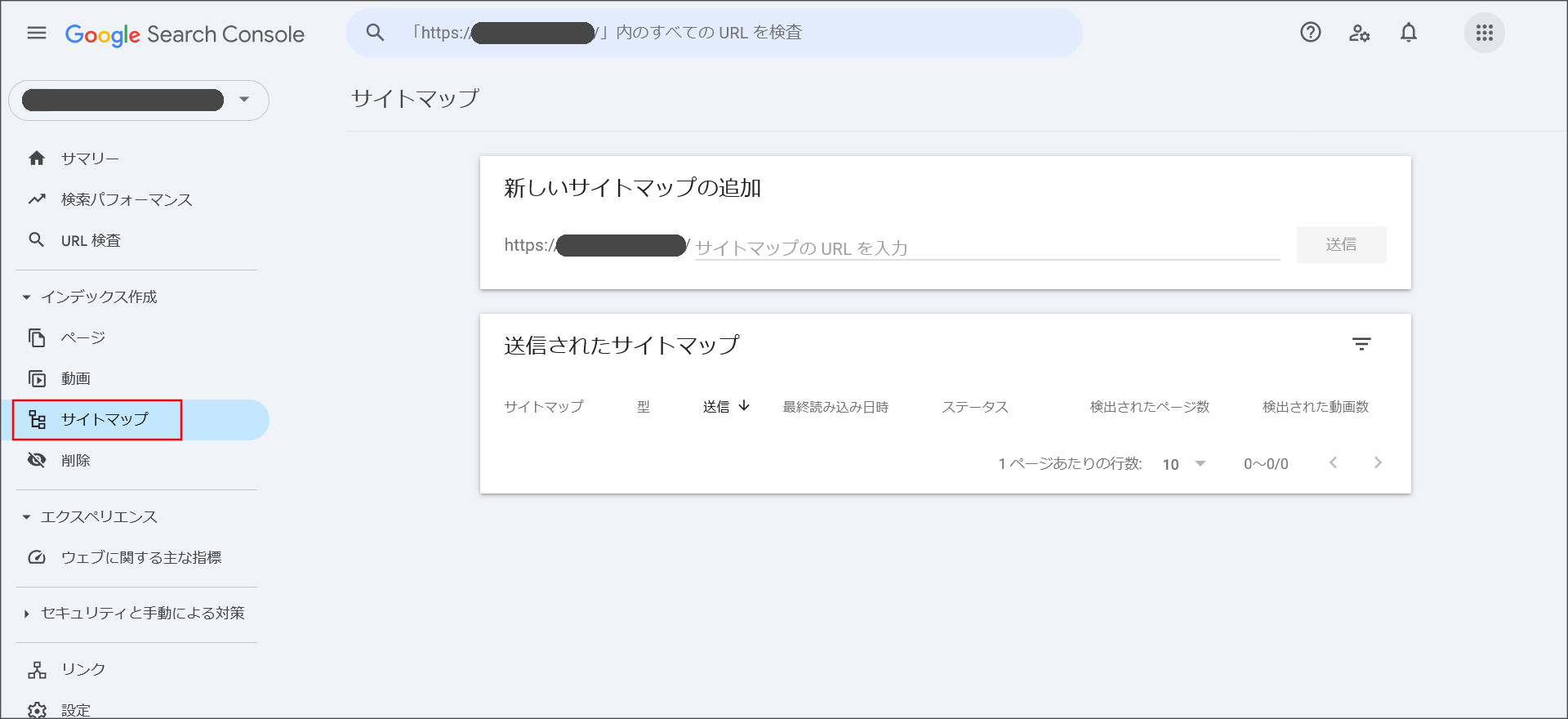Open 検索パフォーマンス report
The height and width of the screenshot is (719, 1568).
[127, 199]
